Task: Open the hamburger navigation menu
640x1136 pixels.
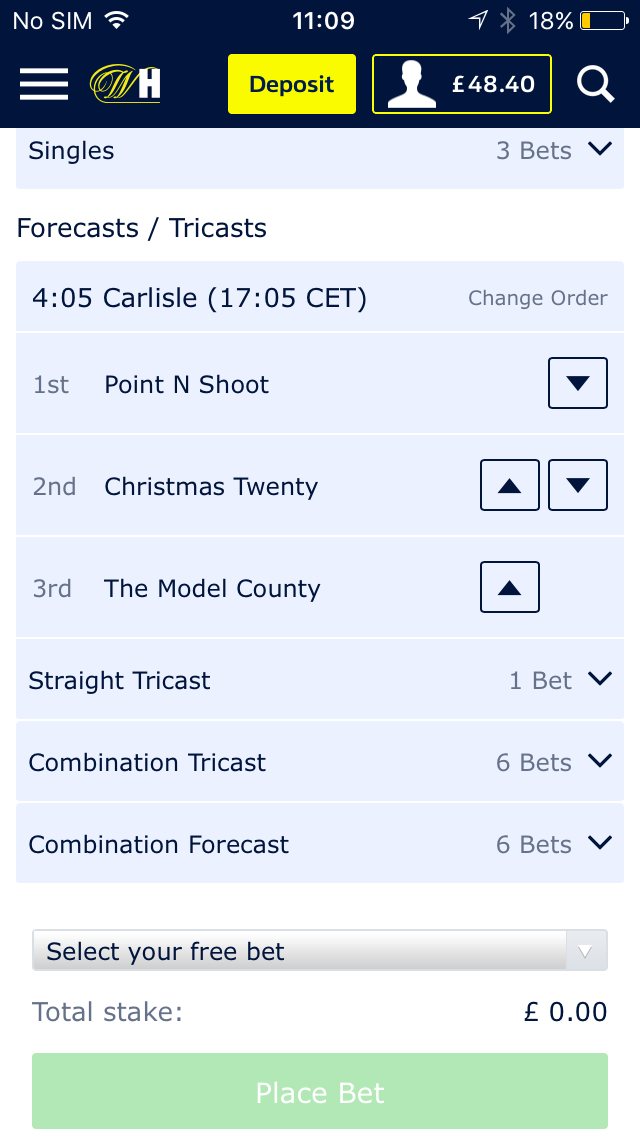Action: pyautogui.click(x=43, y=84)
